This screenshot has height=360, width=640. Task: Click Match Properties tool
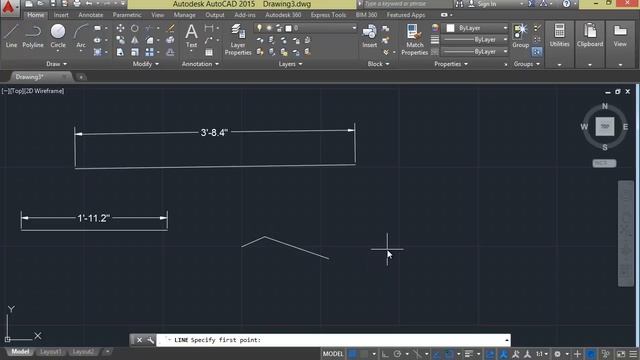(x=414, y=39)
